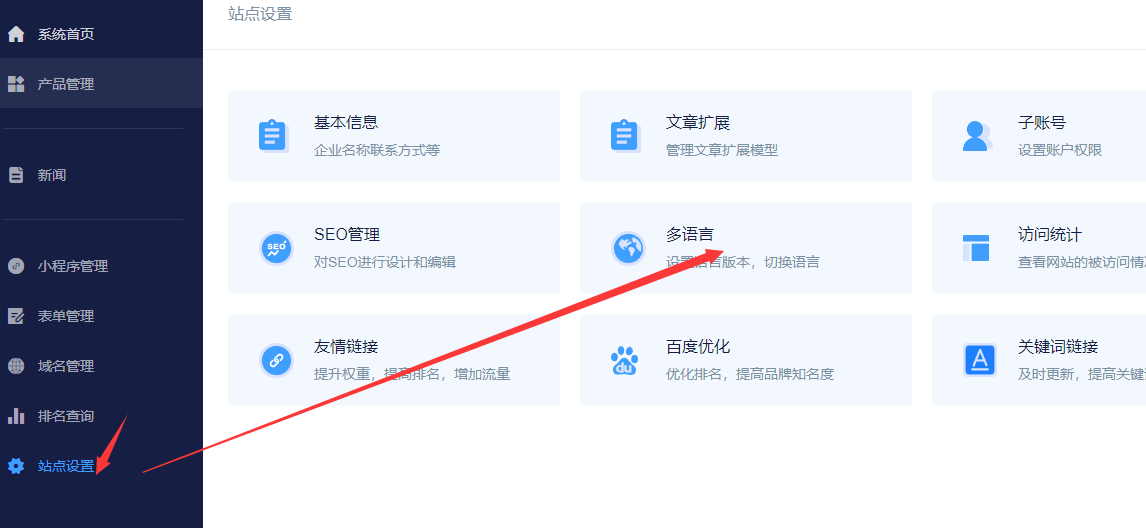Click the 排名查询 bar chart icon

pos(16,416)
